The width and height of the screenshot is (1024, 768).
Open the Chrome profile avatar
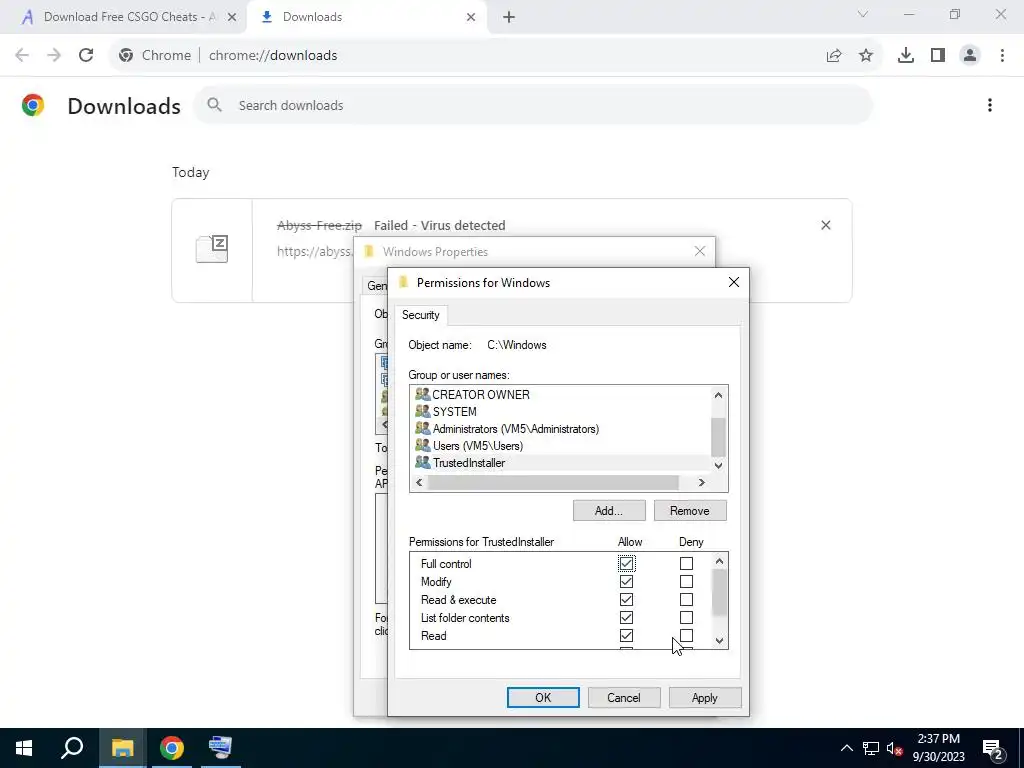click(x=970, y=56)
